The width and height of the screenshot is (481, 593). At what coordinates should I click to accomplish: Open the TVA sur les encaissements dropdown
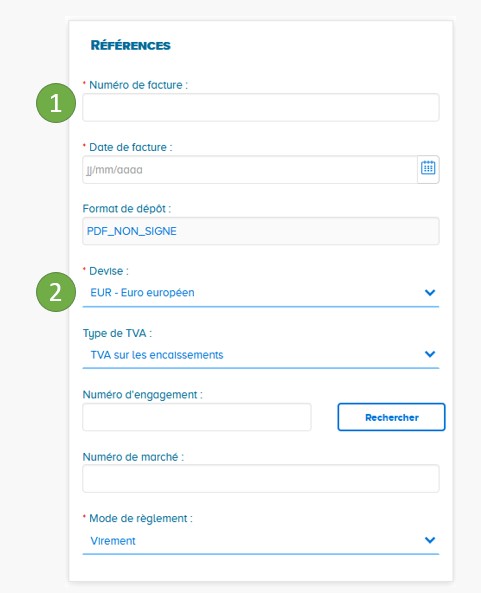261,355
